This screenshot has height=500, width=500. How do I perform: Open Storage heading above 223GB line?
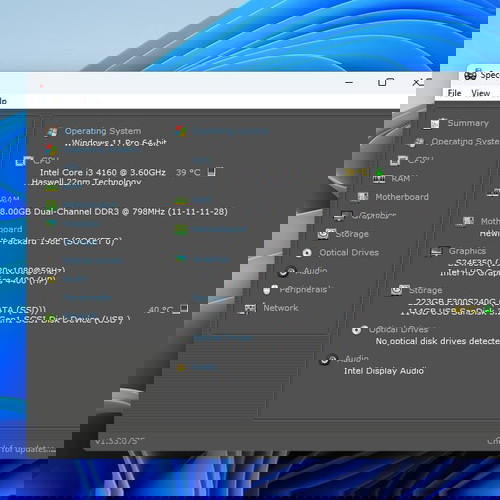tap(425, 290)
